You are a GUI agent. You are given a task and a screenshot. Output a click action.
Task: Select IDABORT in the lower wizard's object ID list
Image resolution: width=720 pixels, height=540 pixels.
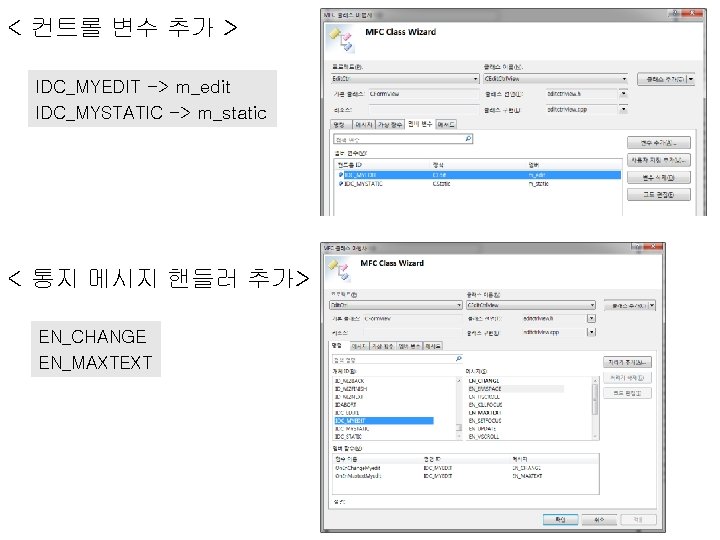(x=345, y=405)
